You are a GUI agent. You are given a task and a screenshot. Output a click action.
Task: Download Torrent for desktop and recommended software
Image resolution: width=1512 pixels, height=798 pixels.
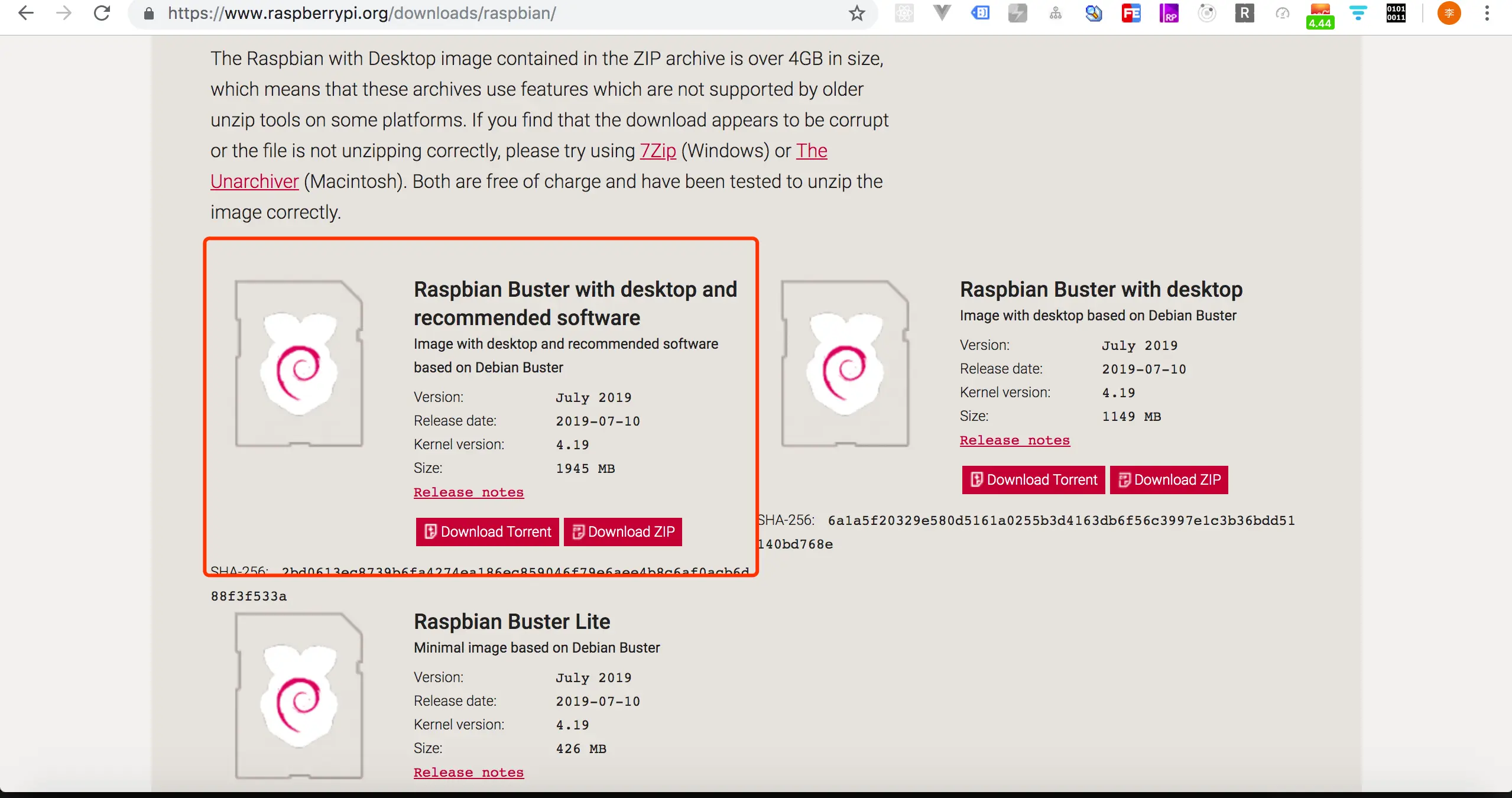tap(488, 531)
